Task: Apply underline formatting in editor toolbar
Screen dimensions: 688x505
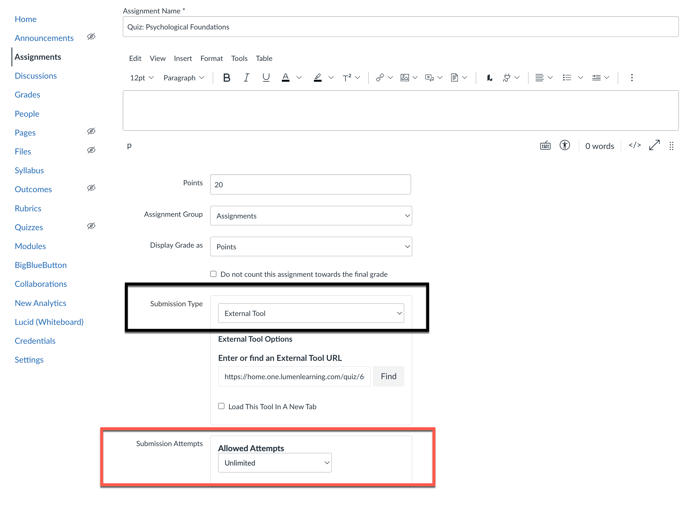Action: pyautogui.click(x=266, y=78)
